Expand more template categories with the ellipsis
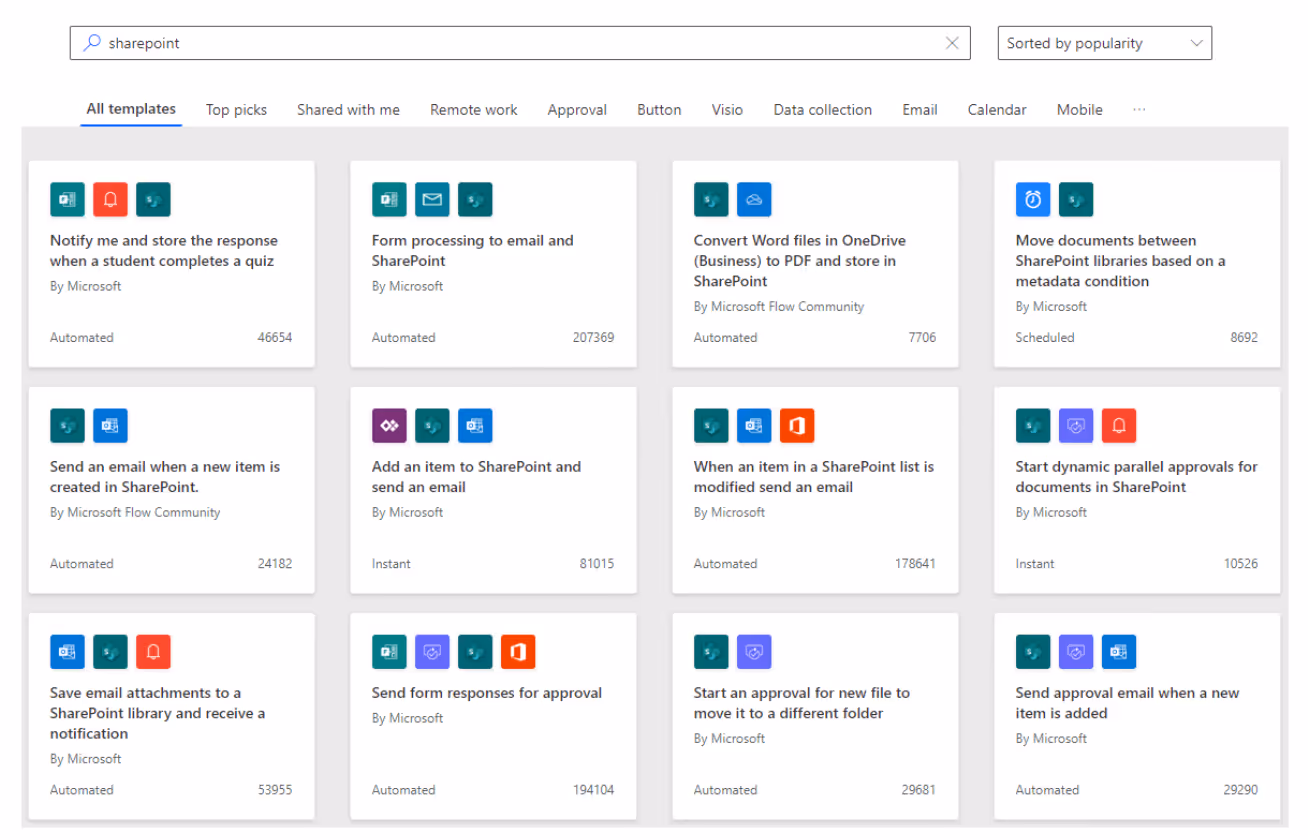 [1139, 109]
